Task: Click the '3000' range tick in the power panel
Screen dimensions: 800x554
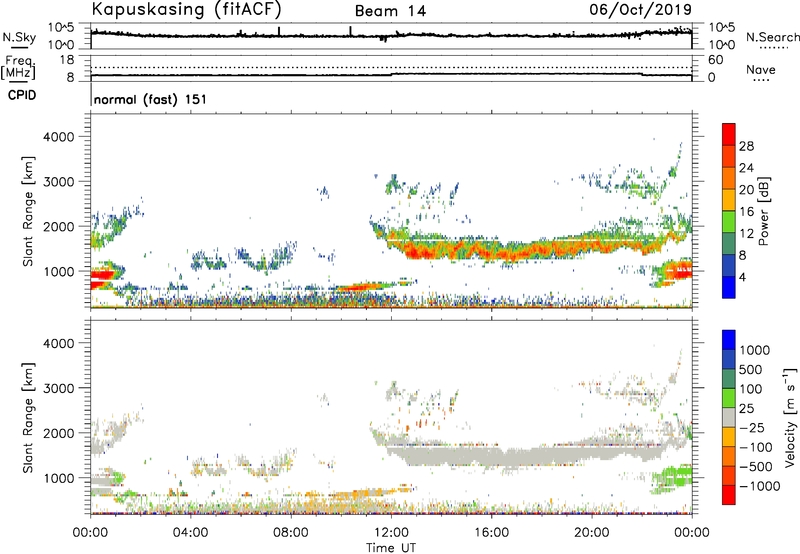Action: [x=59, y=182]
